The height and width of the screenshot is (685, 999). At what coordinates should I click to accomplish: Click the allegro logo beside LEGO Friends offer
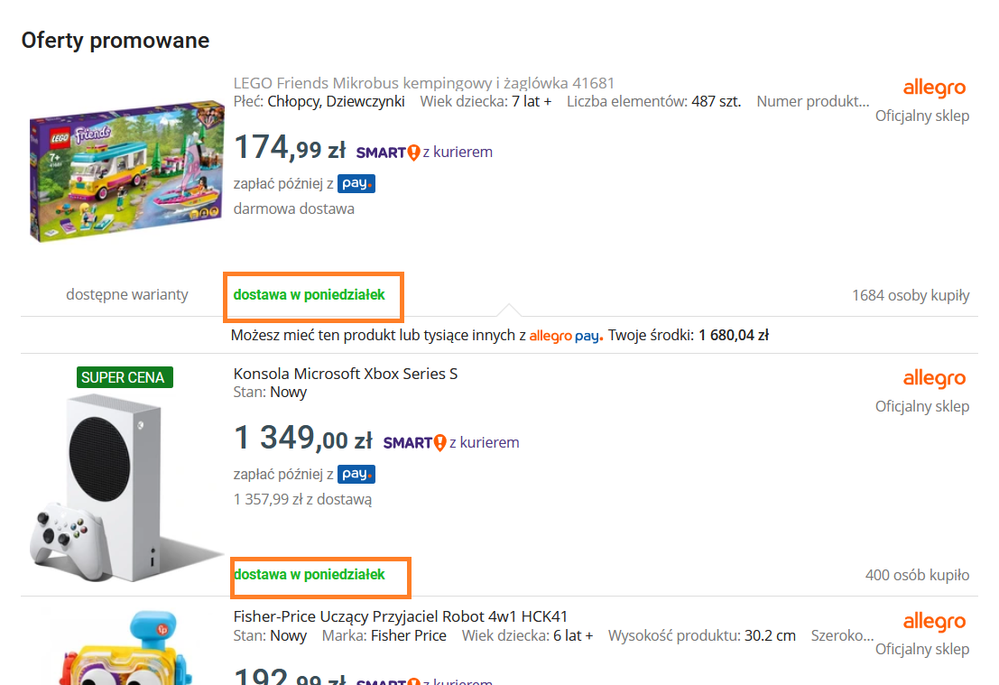934,89
